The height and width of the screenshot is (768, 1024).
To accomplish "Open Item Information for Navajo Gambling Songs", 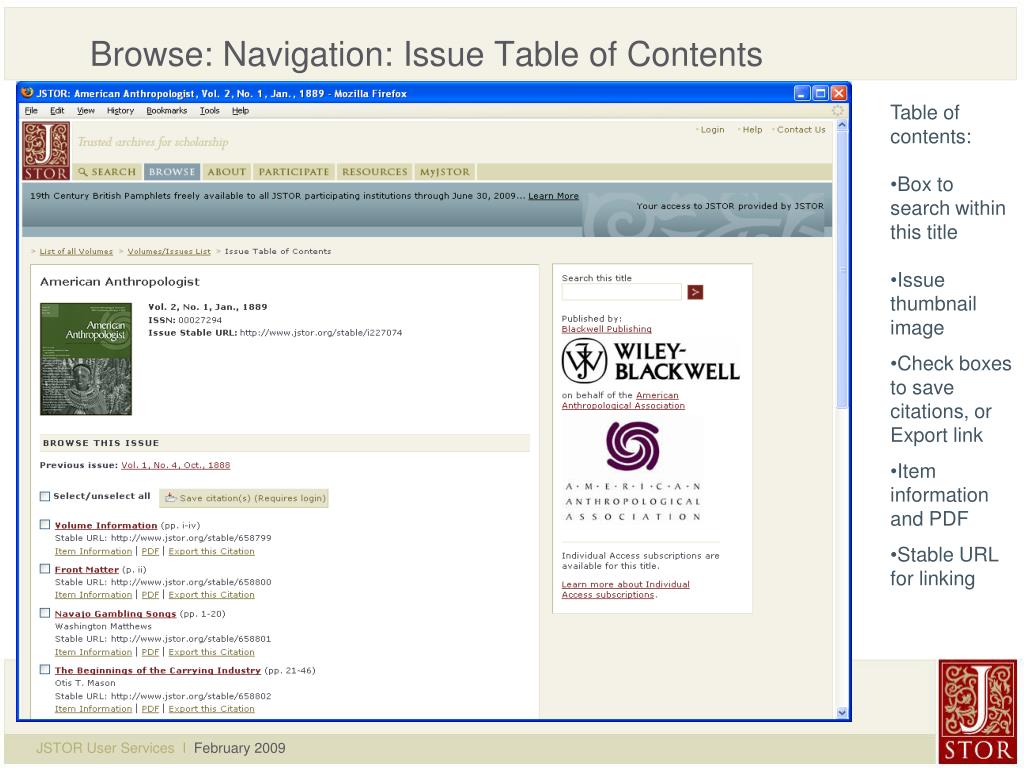I will [93, 652].
